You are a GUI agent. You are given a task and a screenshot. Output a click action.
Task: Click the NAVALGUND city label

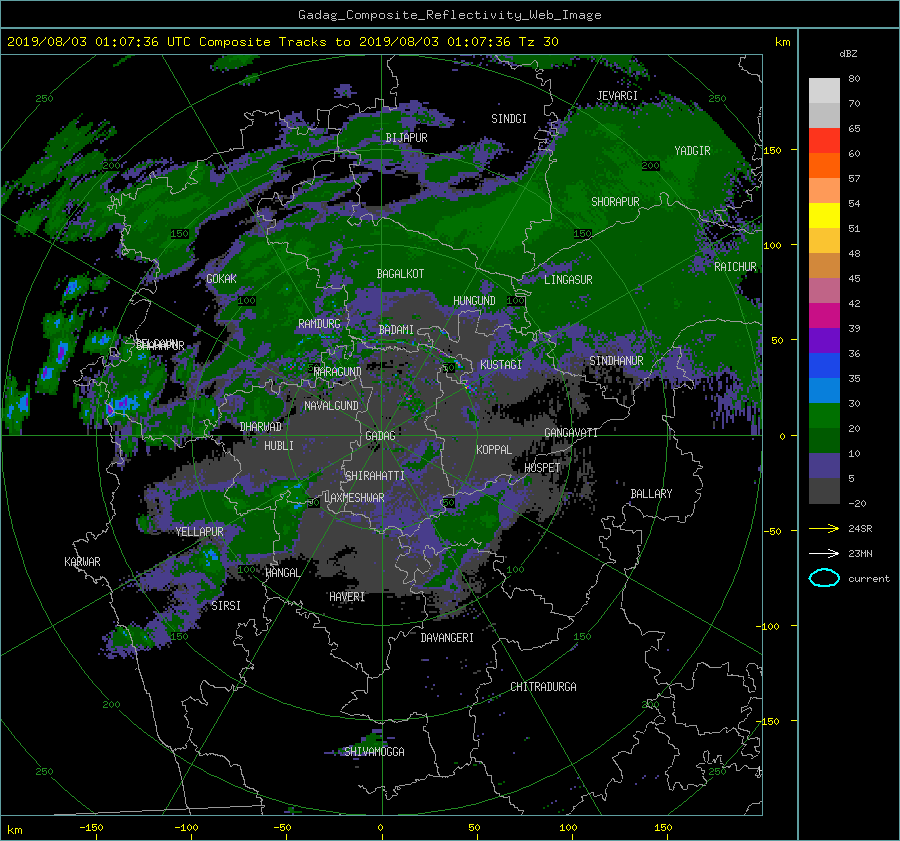point(331,406)
